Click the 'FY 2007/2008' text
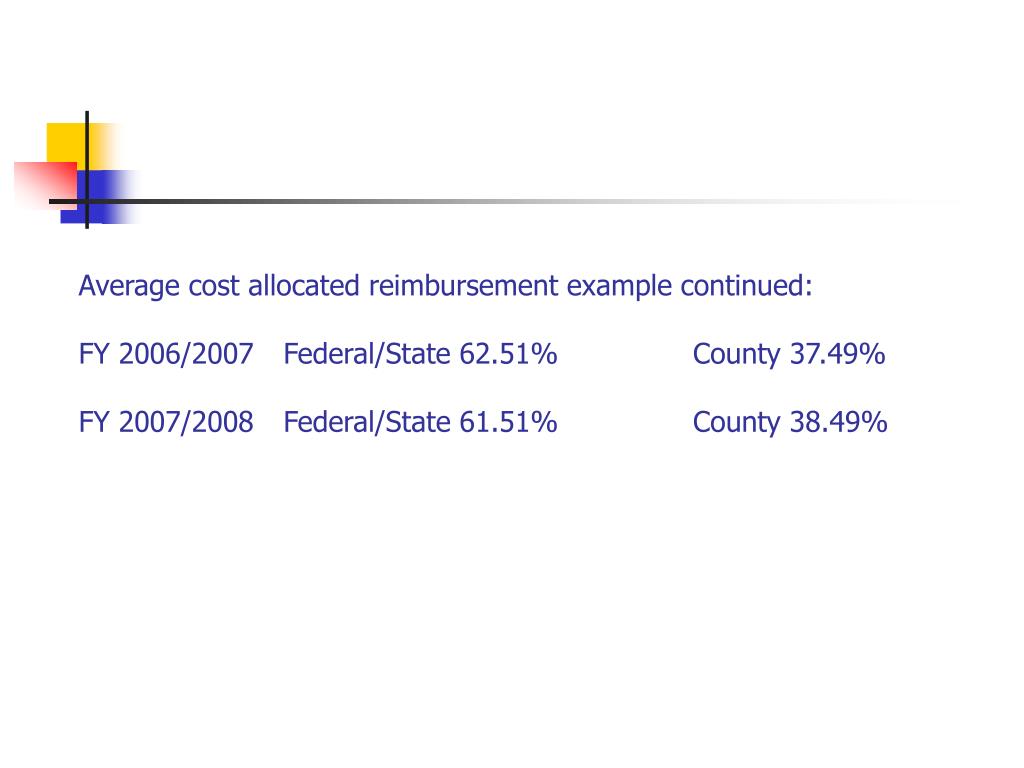Image resolution: width=1024 pixels, height=768 pixels. click(x=166, y=422)
